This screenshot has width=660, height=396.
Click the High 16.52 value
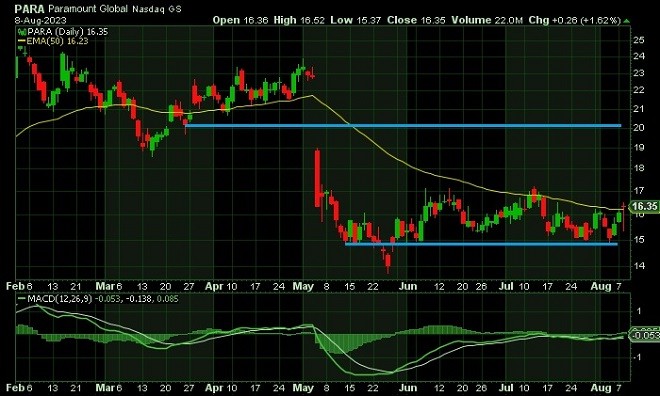[299, 20]
